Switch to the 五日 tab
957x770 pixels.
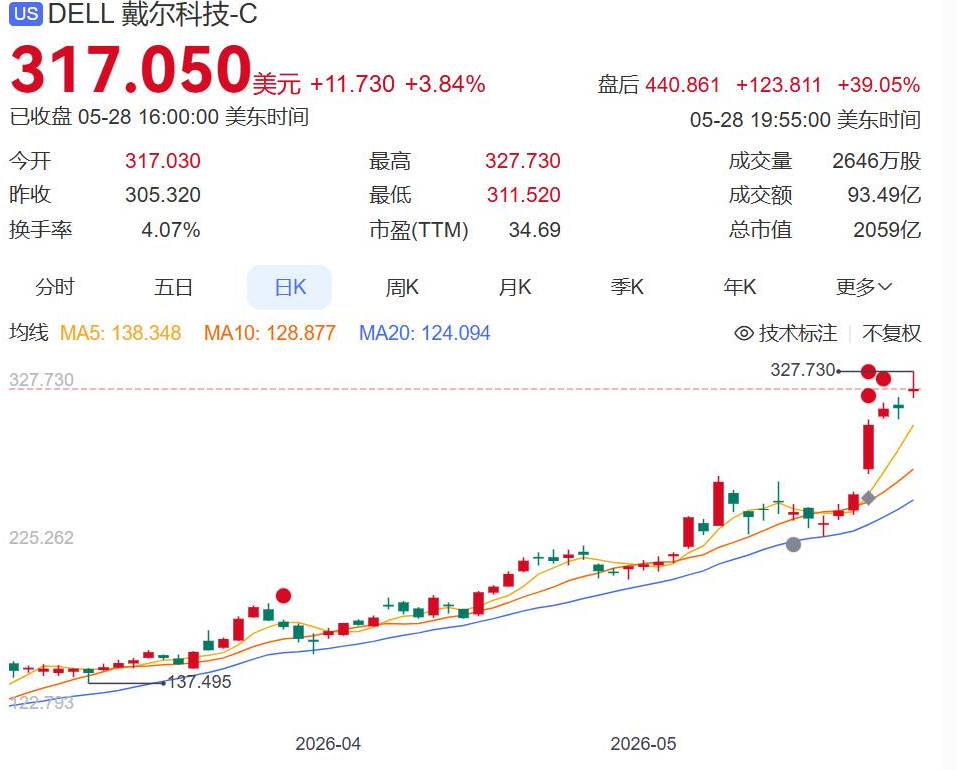(173, 287)
